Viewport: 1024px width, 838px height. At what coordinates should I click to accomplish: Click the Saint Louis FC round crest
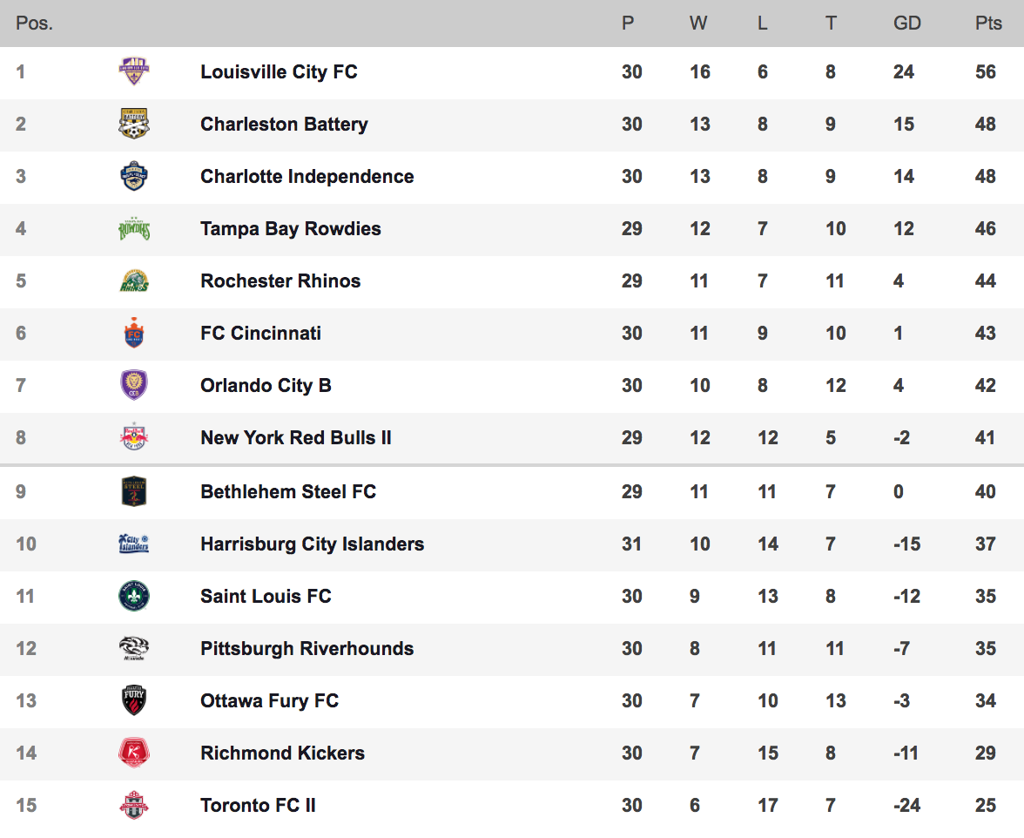[x=134, y=596]
